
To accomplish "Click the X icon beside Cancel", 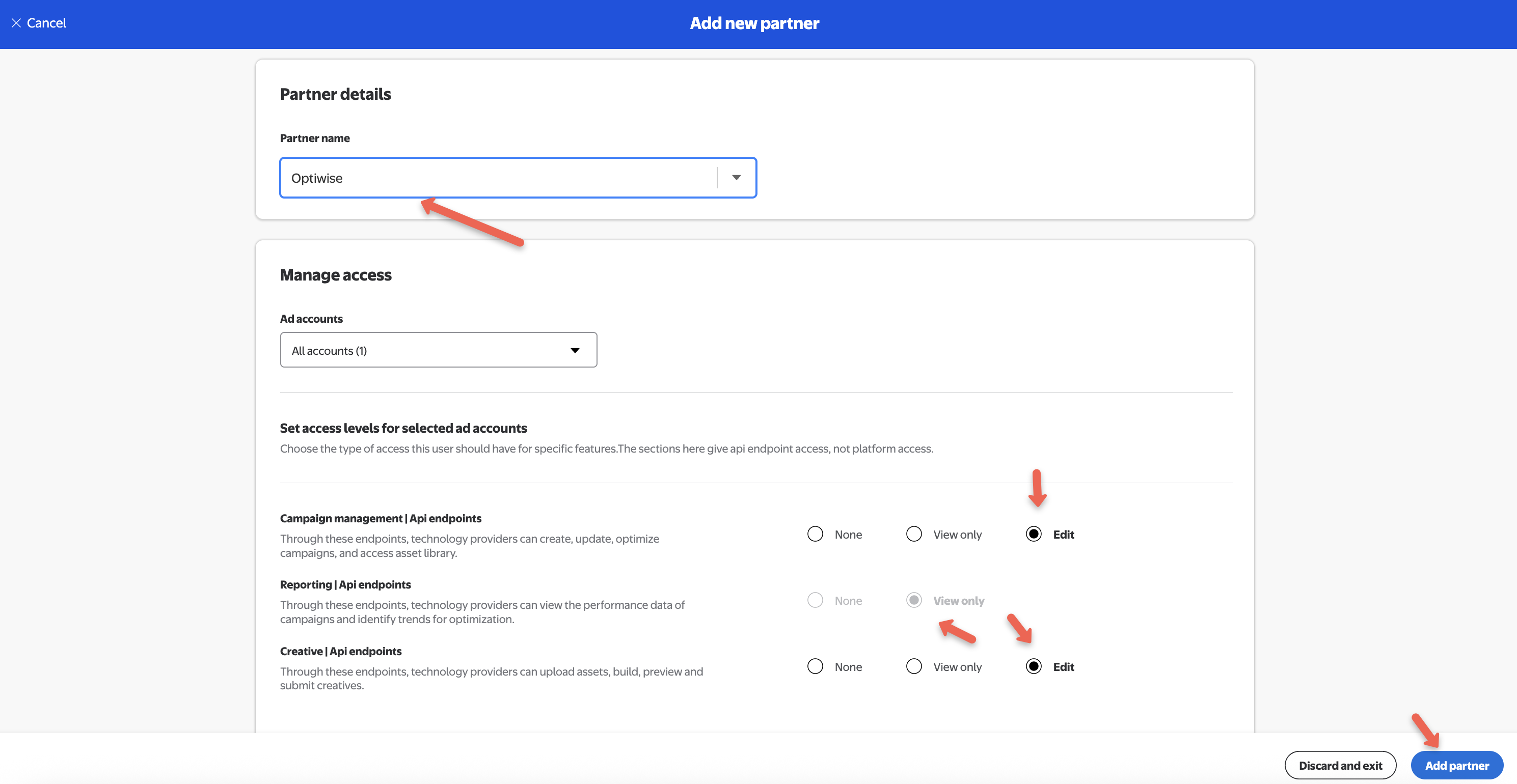I will click(16, 23).
